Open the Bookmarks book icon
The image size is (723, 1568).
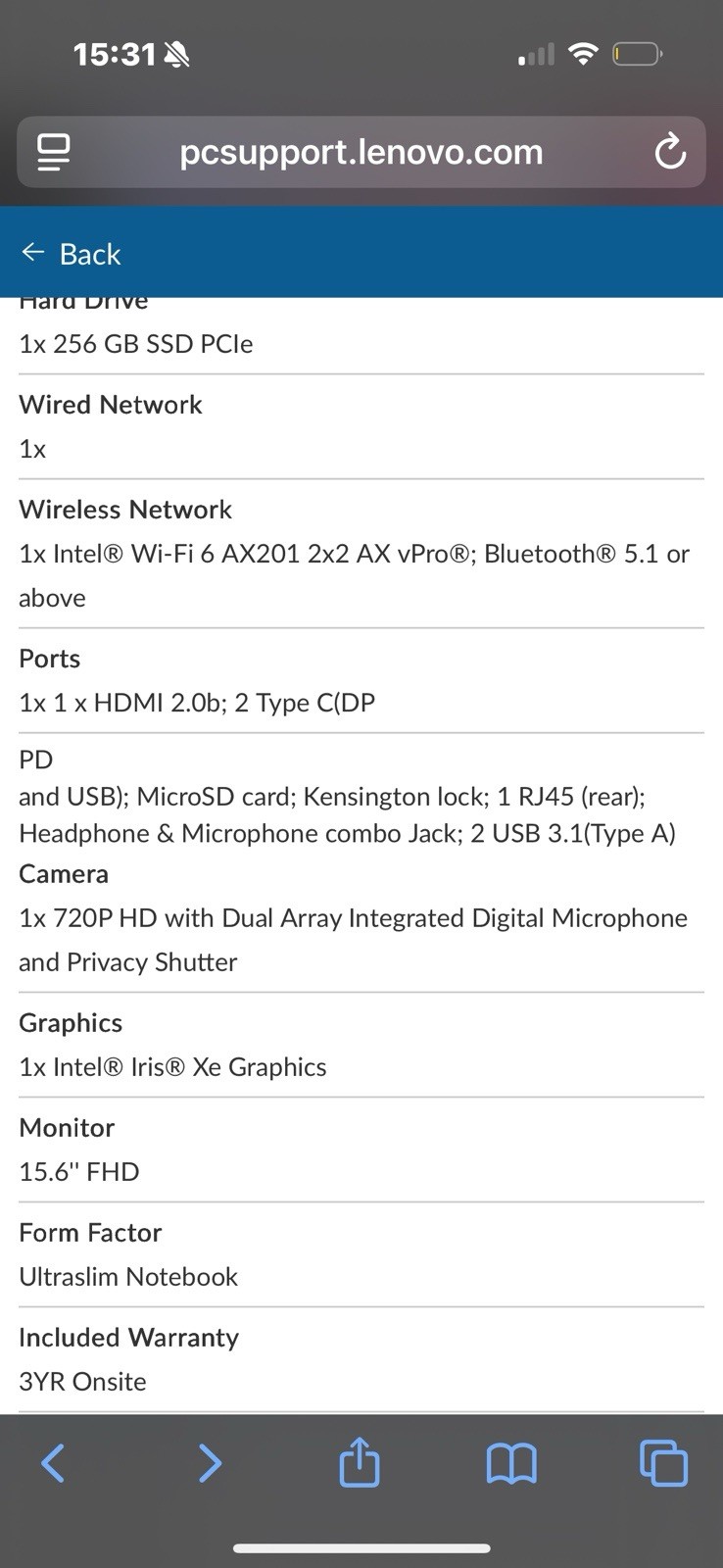511,1463
